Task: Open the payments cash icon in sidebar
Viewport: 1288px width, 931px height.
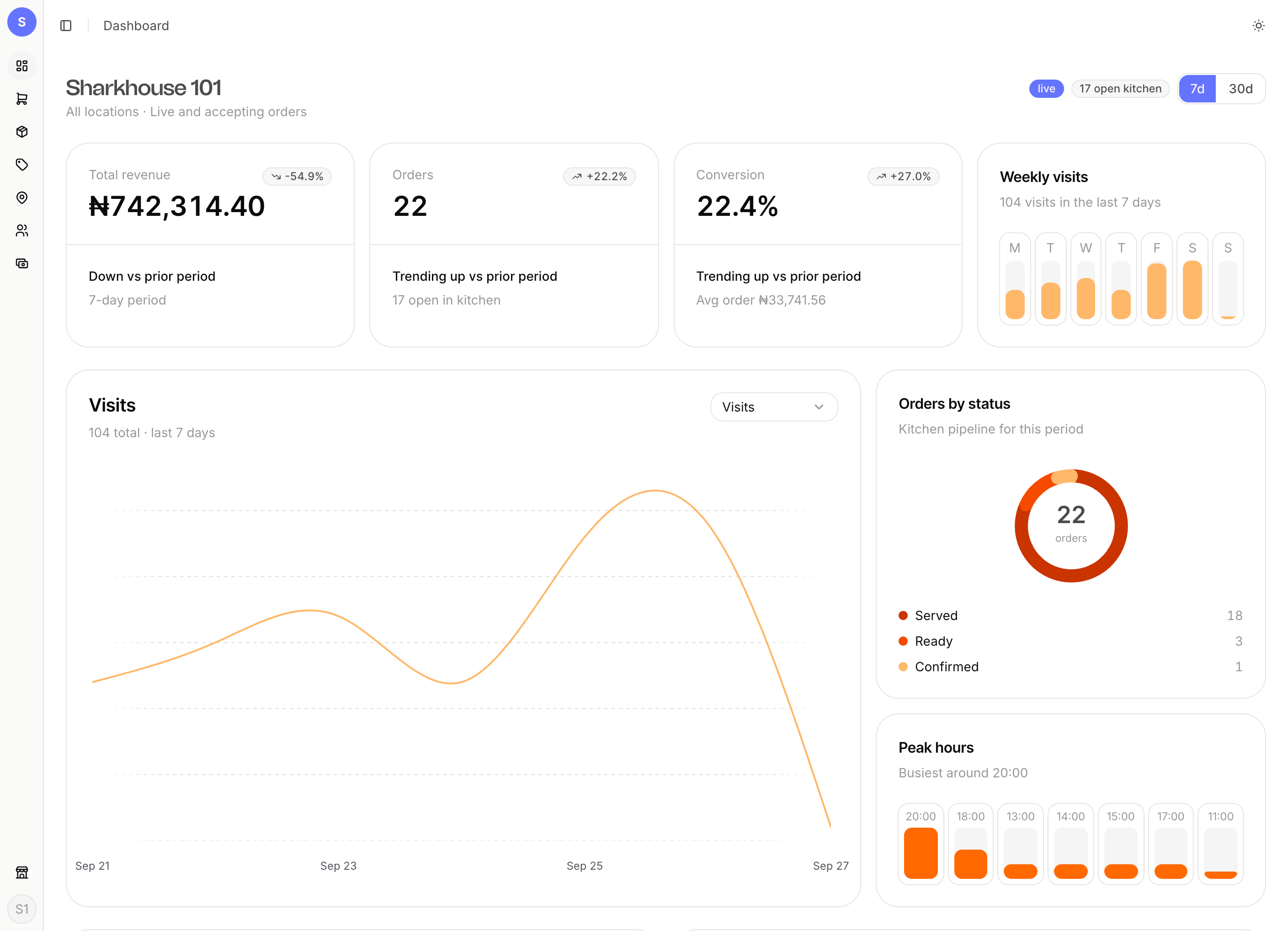Action: [x=21, y=263]
